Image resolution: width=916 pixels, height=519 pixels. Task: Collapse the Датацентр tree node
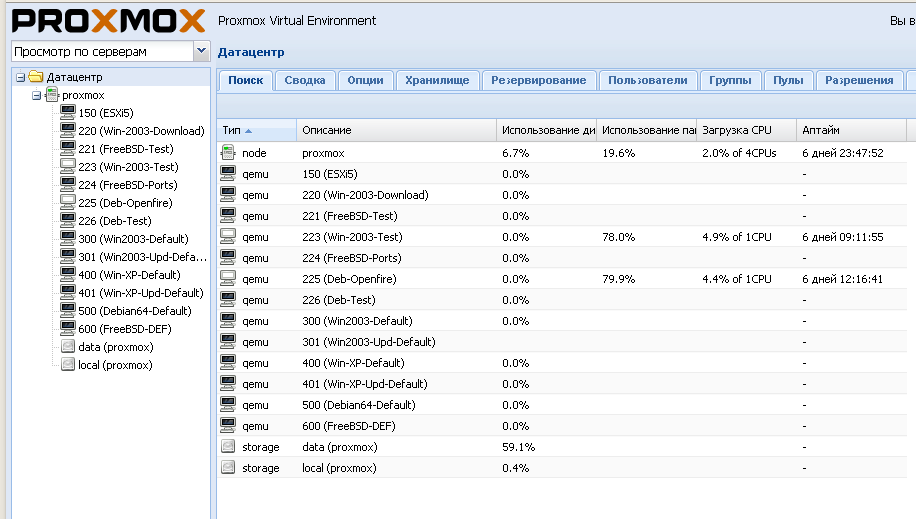tap(20, 77)
